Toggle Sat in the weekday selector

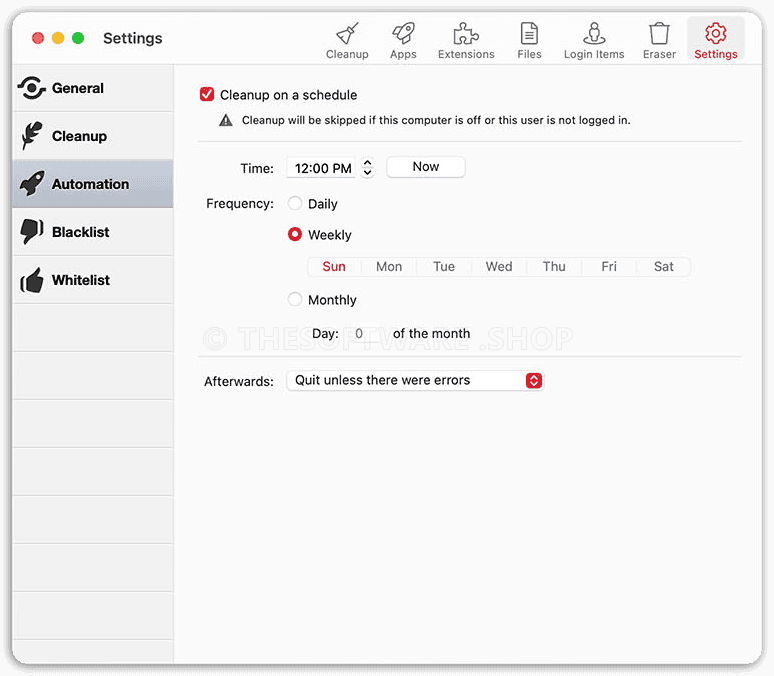[664, 267]
